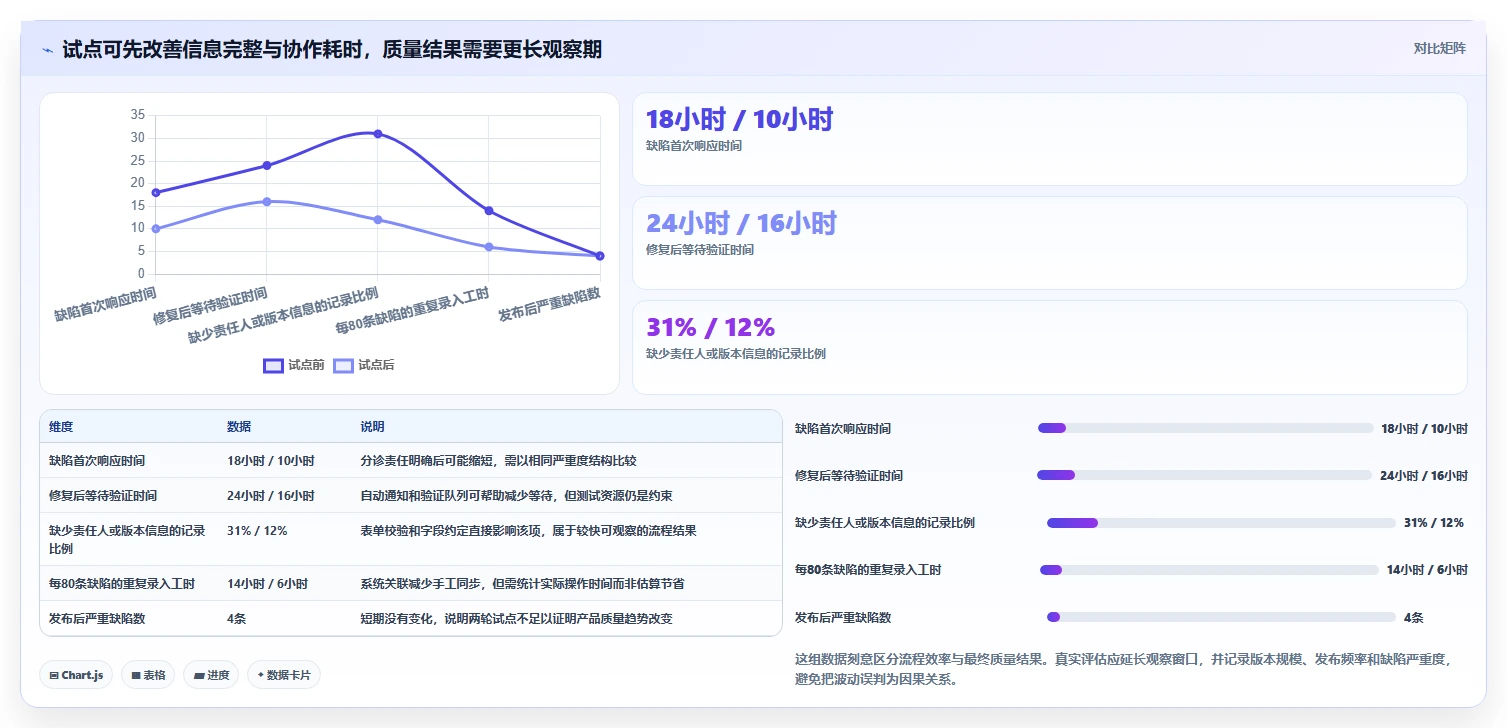The image size is (1507, 728).
Task: Click the 每80条缺陷的重复录入工时 chart axis label
Action: 412,312
